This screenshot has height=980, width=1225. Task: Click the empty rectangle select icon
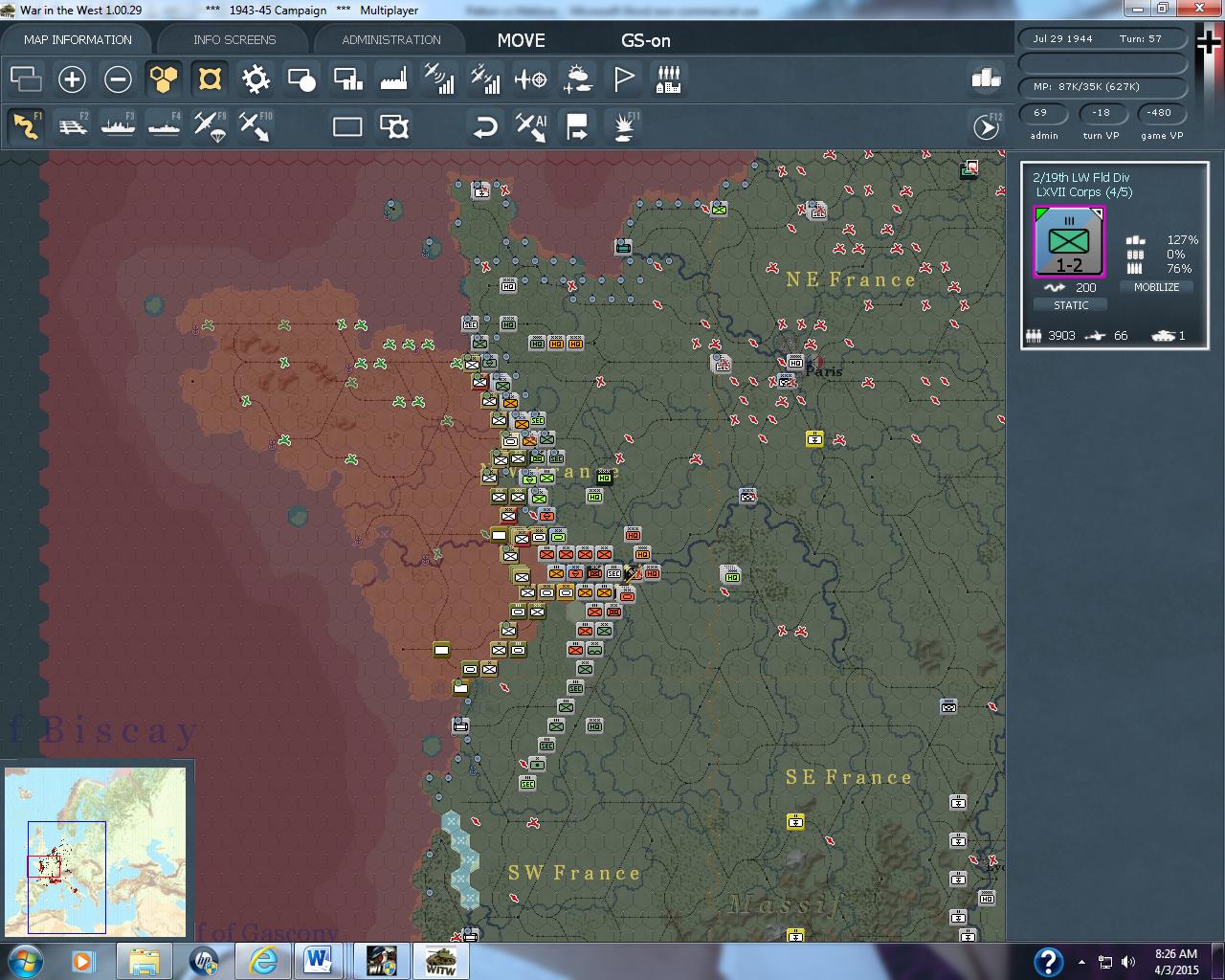[347, 126]
